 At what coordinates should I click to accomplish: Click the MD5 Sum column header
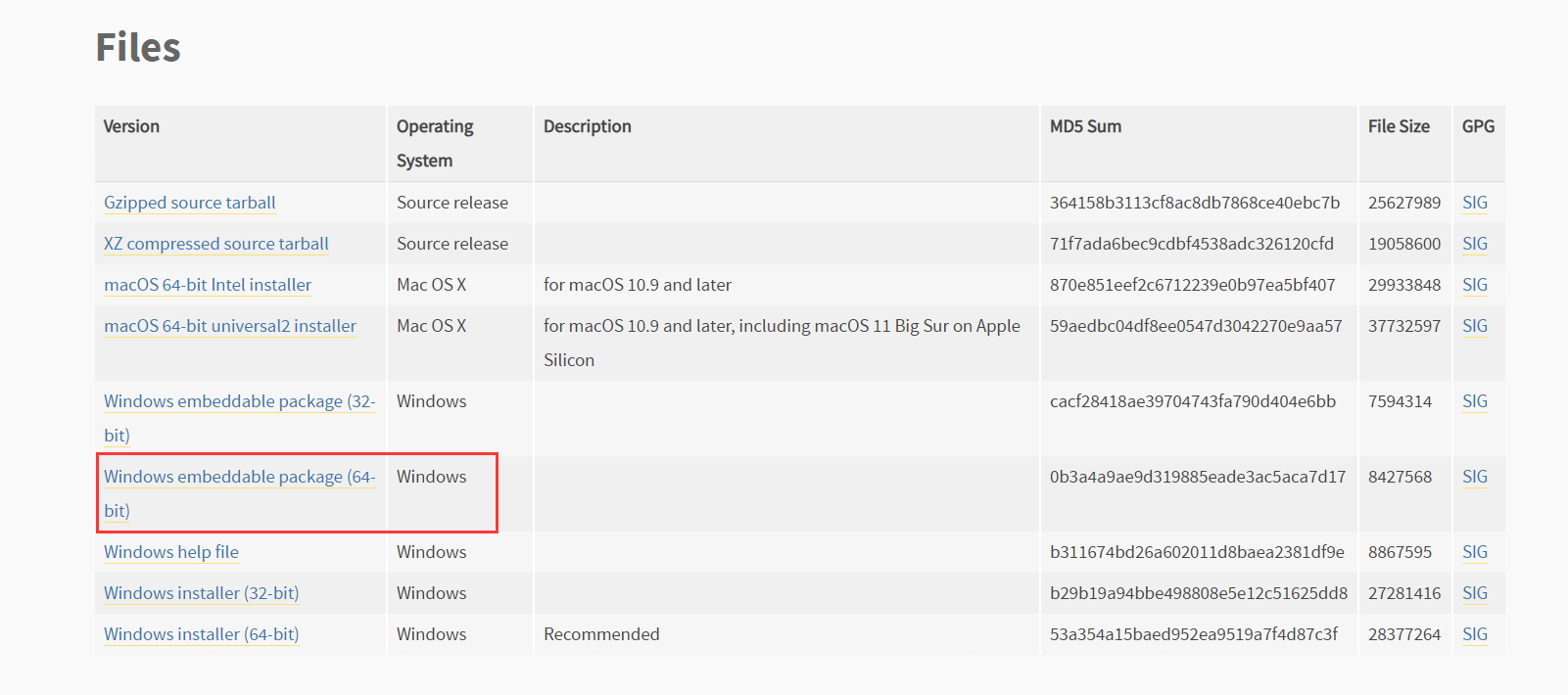coord(1085,126)
